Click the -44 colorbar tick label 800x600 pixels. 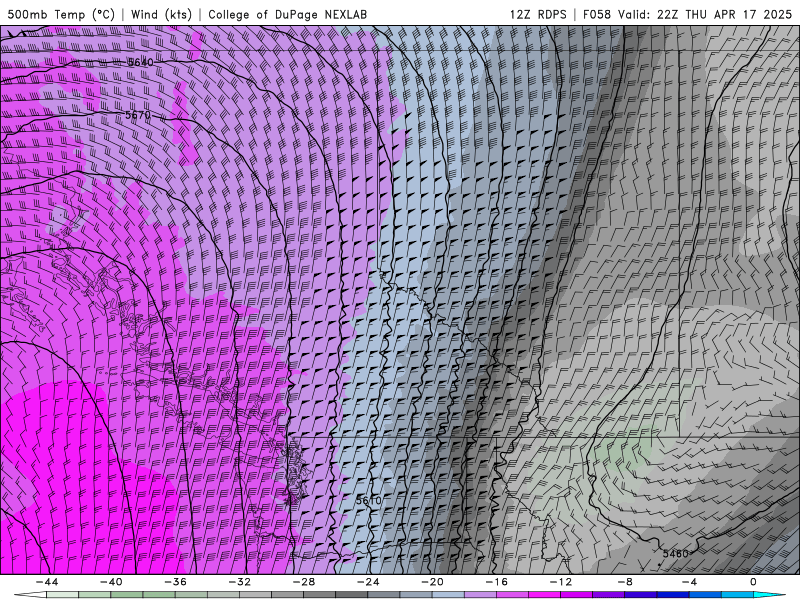click(47, 582)
